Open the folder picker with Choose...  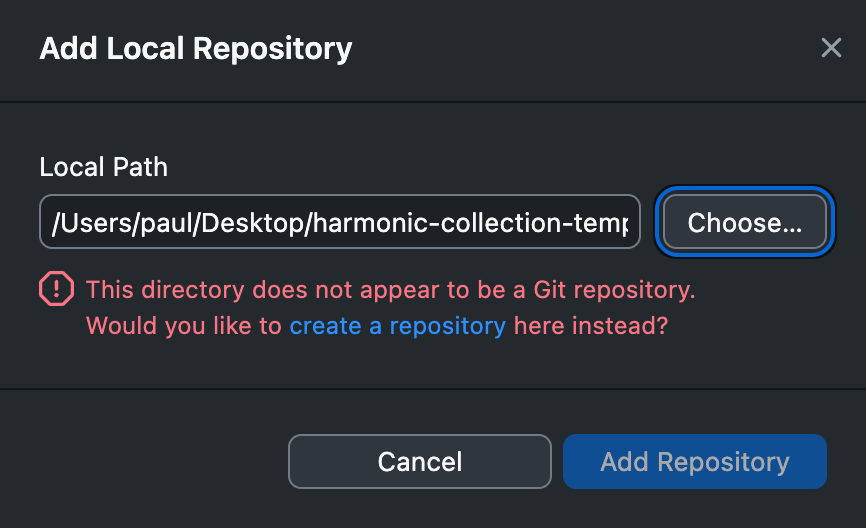[744, 222]
